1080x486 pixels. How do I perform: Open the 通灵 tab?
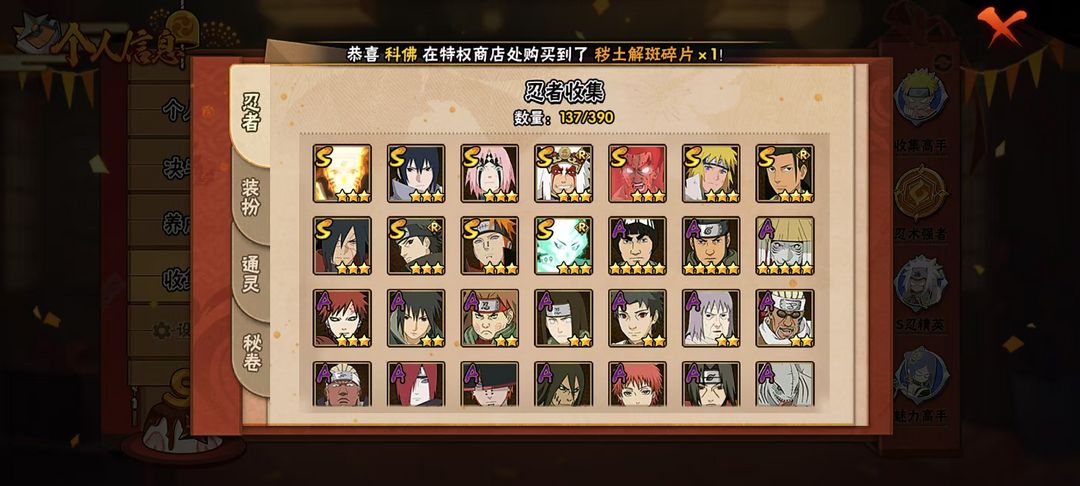point(251,274)
